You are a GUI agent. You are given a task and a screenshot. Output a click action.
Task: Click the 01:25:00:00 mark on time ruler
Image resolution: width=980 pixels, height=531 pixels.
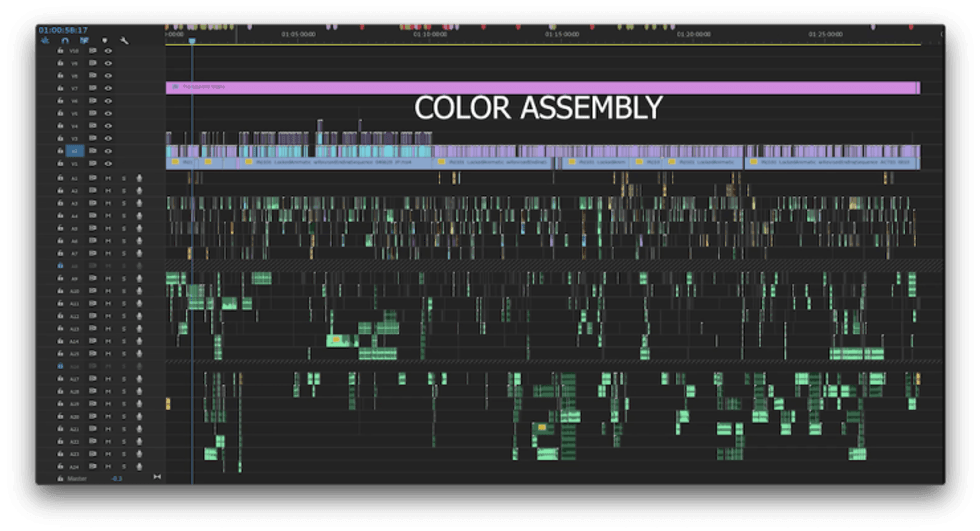[826, 34]
